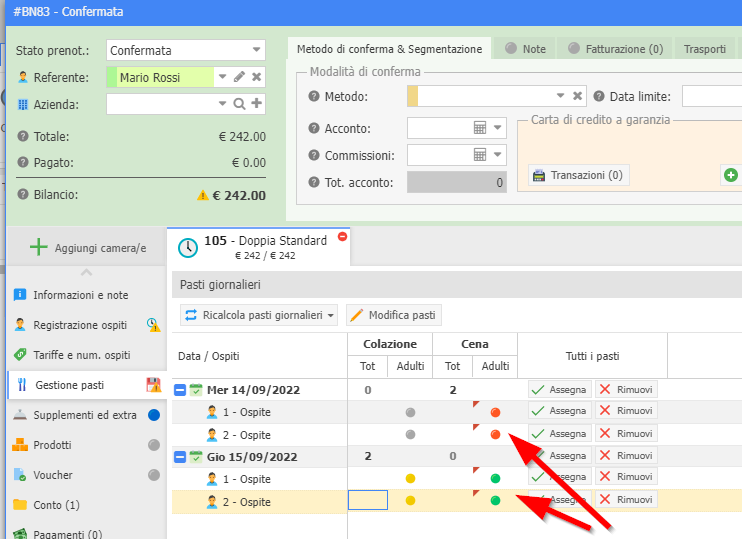The image size is (742, 539).
Task: Clear the Referente field with the X icon
Action: tap(256, 77)
